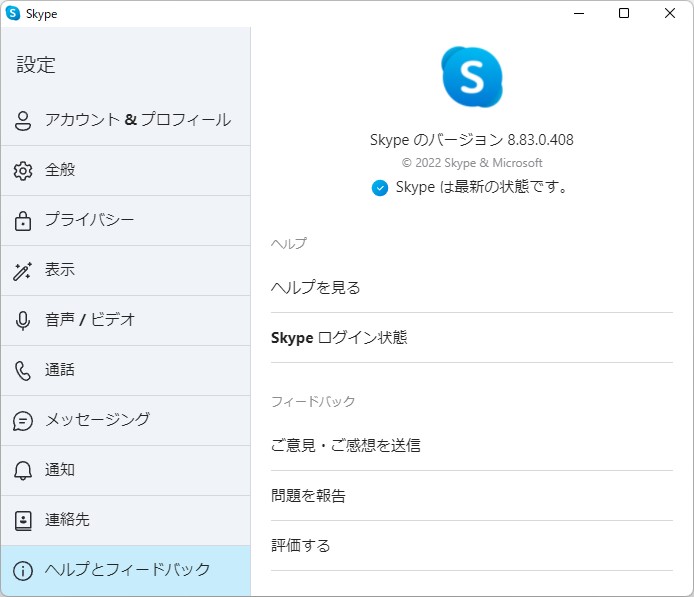The image size is (694, 597).
Task: Click 問題を報告 to report a problem
Action: [x=472, y=496]
